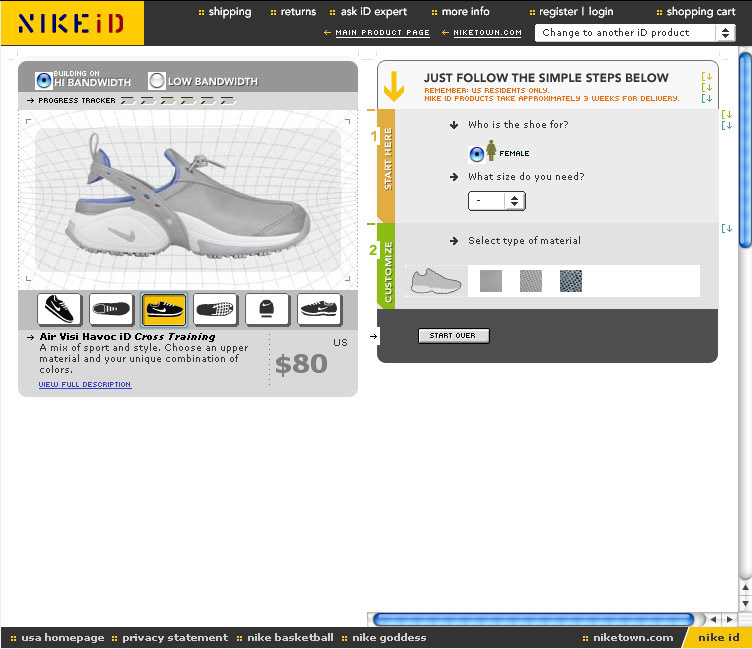Click VIEW FULL DESCRIPTION link

point(85,385)
